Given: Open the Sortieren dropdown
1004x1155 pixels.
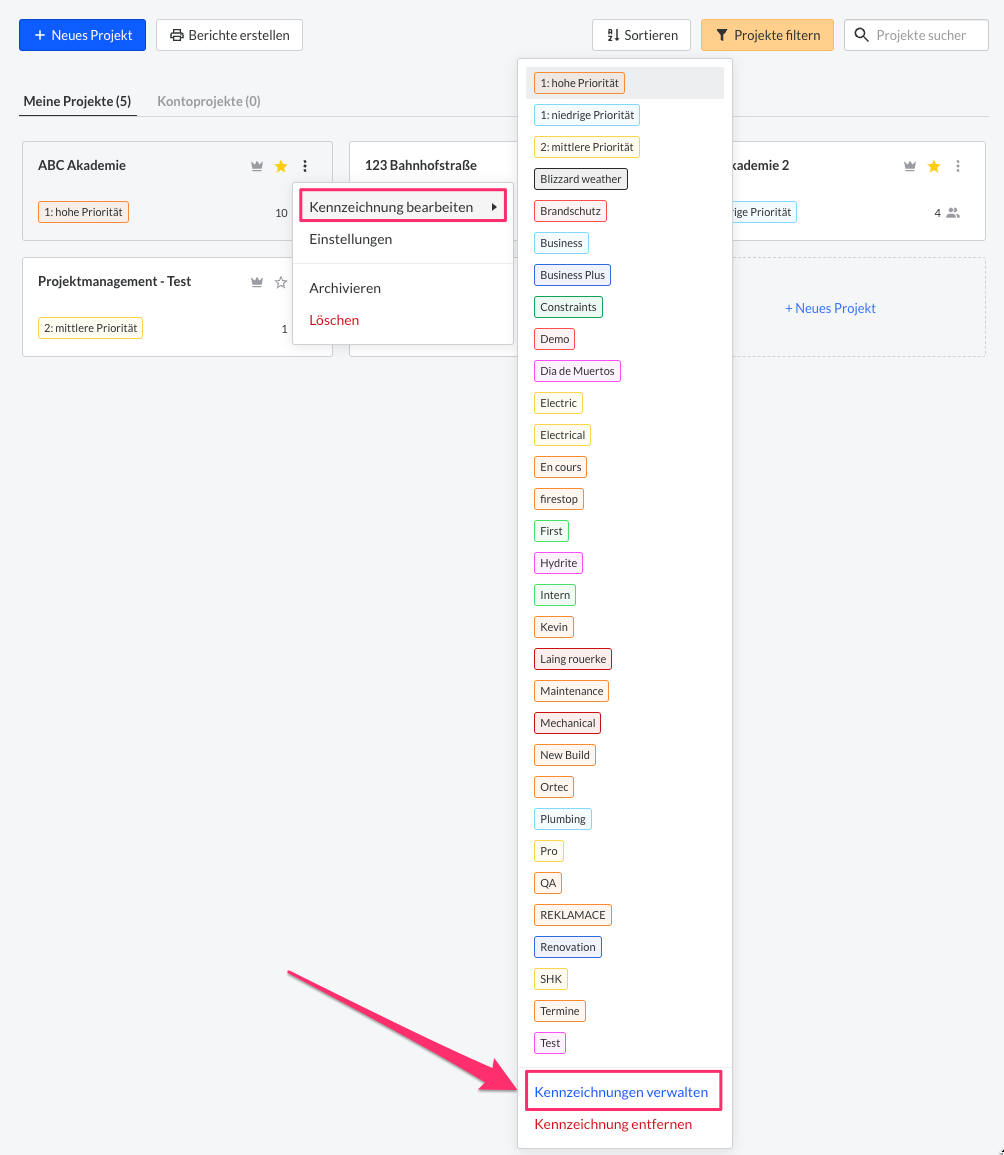Looking at the screenshot, I should pos(641,35).
